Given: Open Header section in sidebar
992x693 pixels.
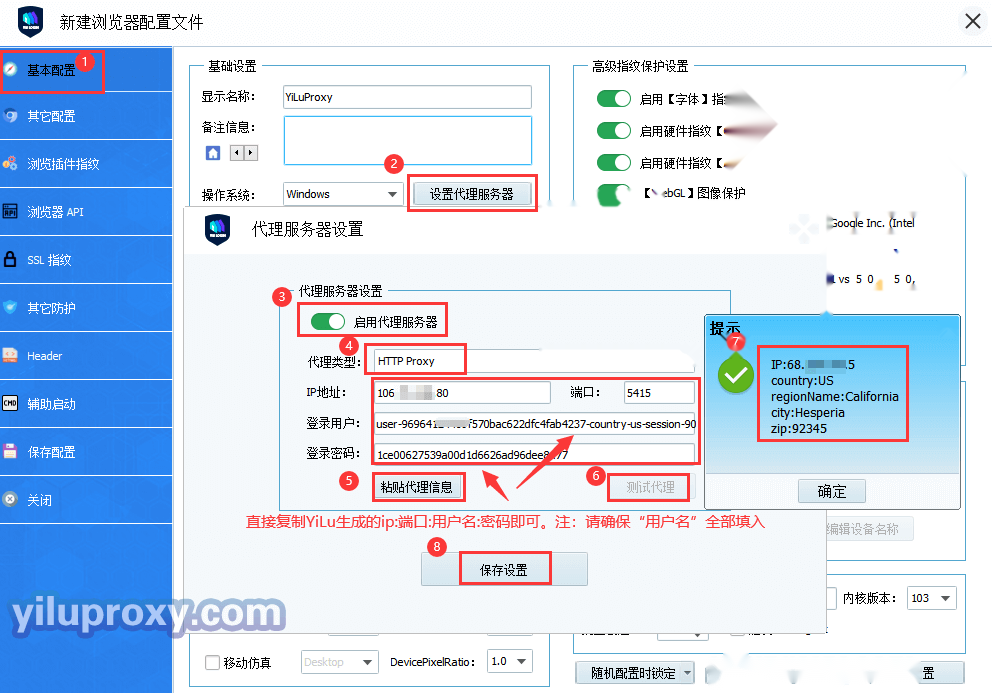Looking at the screenshot, I should [x=86, y=356].
